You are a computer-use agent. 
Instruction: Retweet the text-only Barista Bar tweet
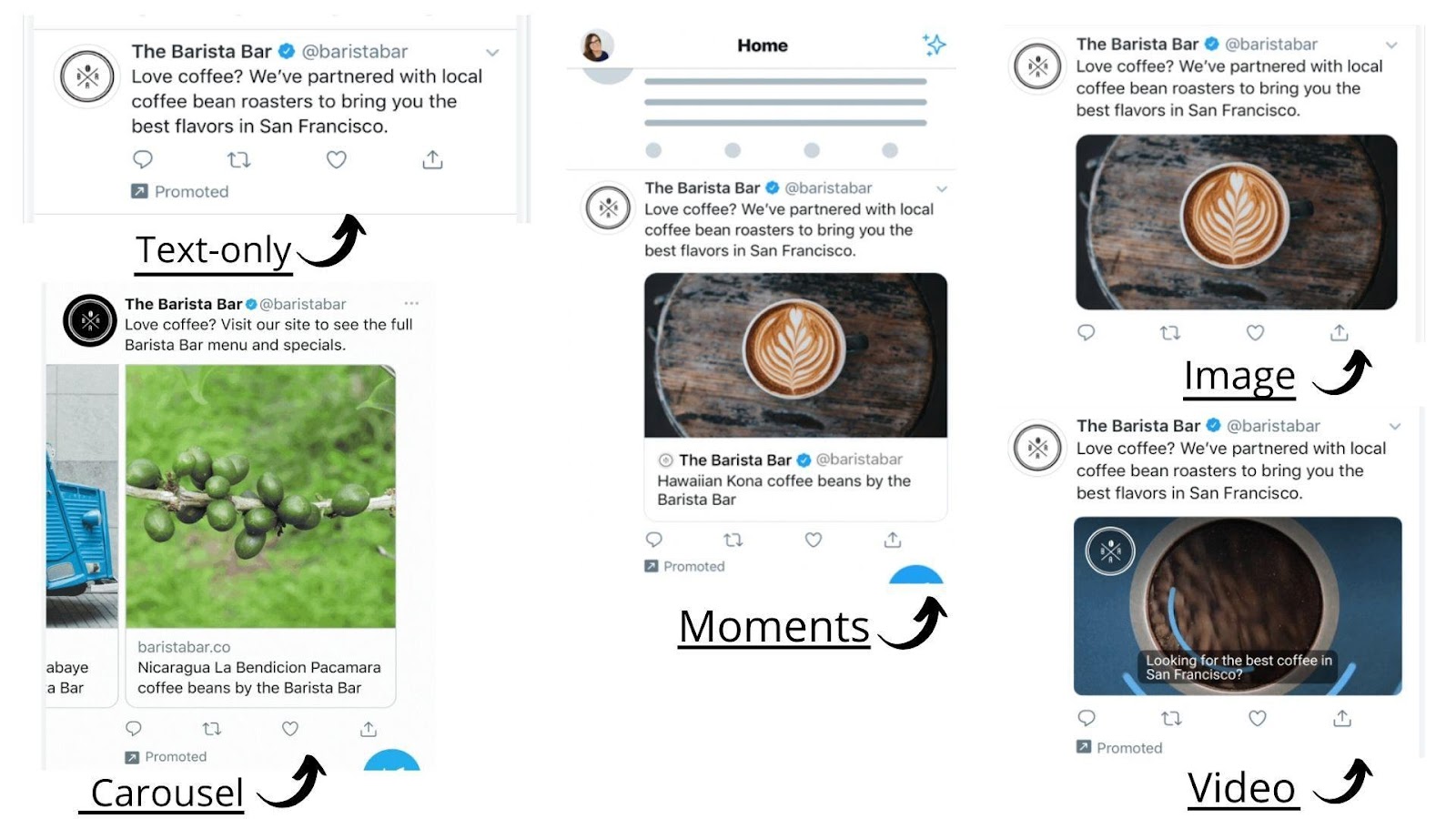point(238,159)
